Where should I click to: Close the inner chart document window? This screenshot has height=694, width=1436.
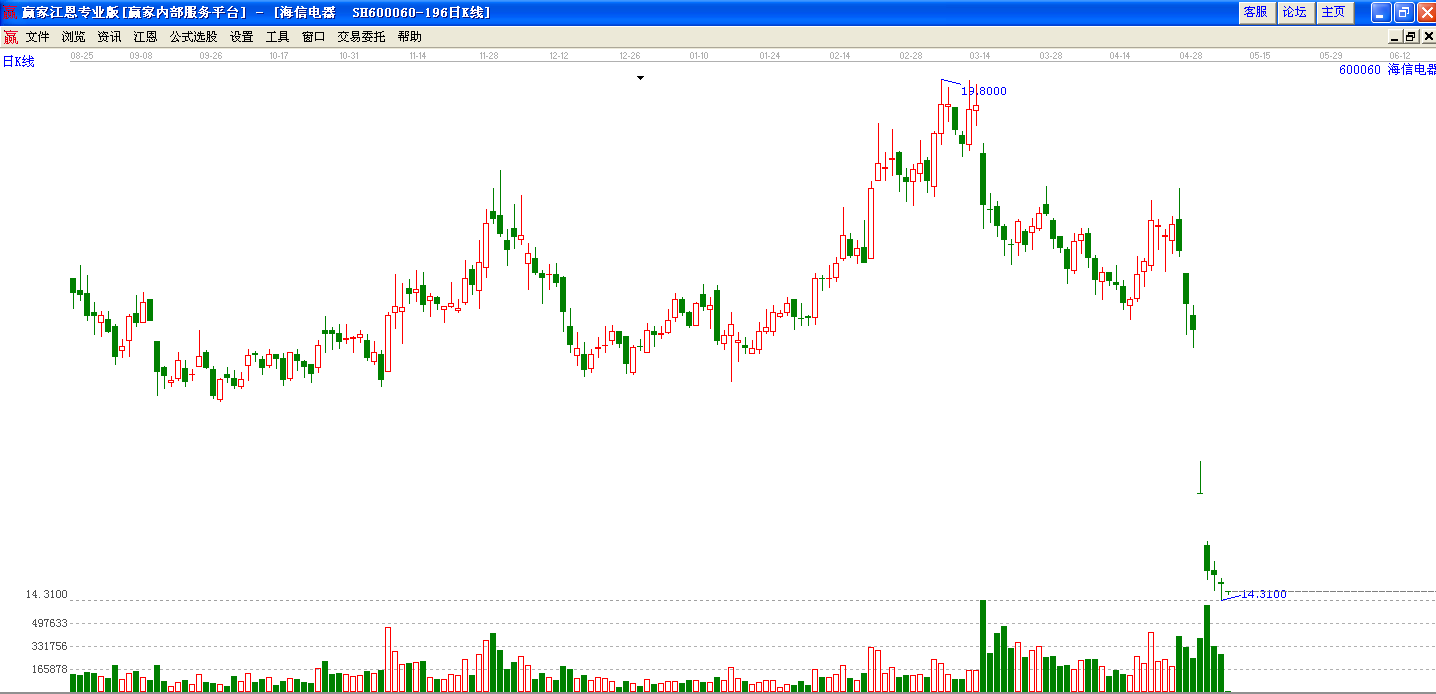coord(1427,37)
